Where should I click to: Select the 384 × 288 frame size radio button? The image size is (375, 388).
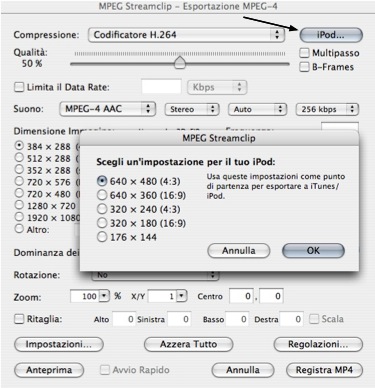[x=20, y=146]
